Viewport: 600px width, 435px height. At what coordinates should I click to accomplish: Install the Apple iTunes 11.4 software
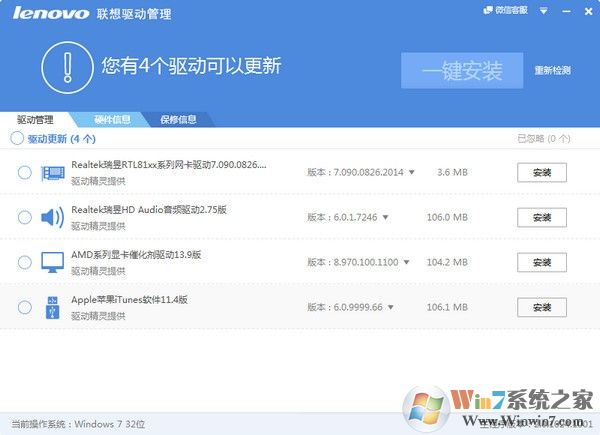(542, 308)
